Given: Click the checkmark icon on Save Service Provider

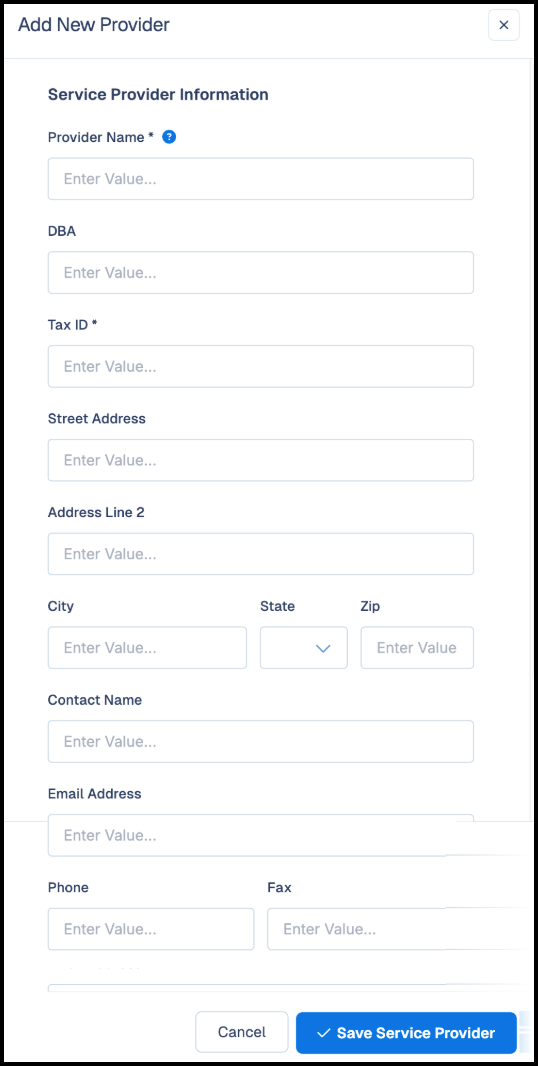Looking at the screenshot, I should (x=324, y=1033).
